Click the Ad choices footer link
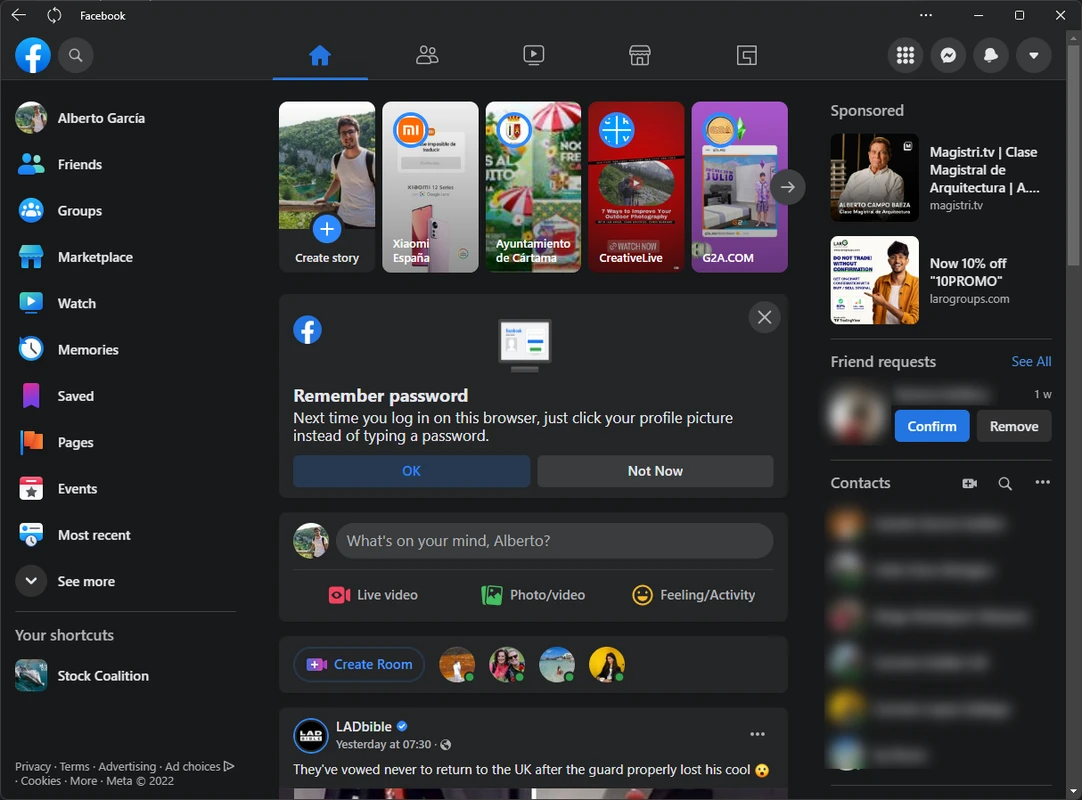This screenshot has height=800, width=1082. [199, 766]
